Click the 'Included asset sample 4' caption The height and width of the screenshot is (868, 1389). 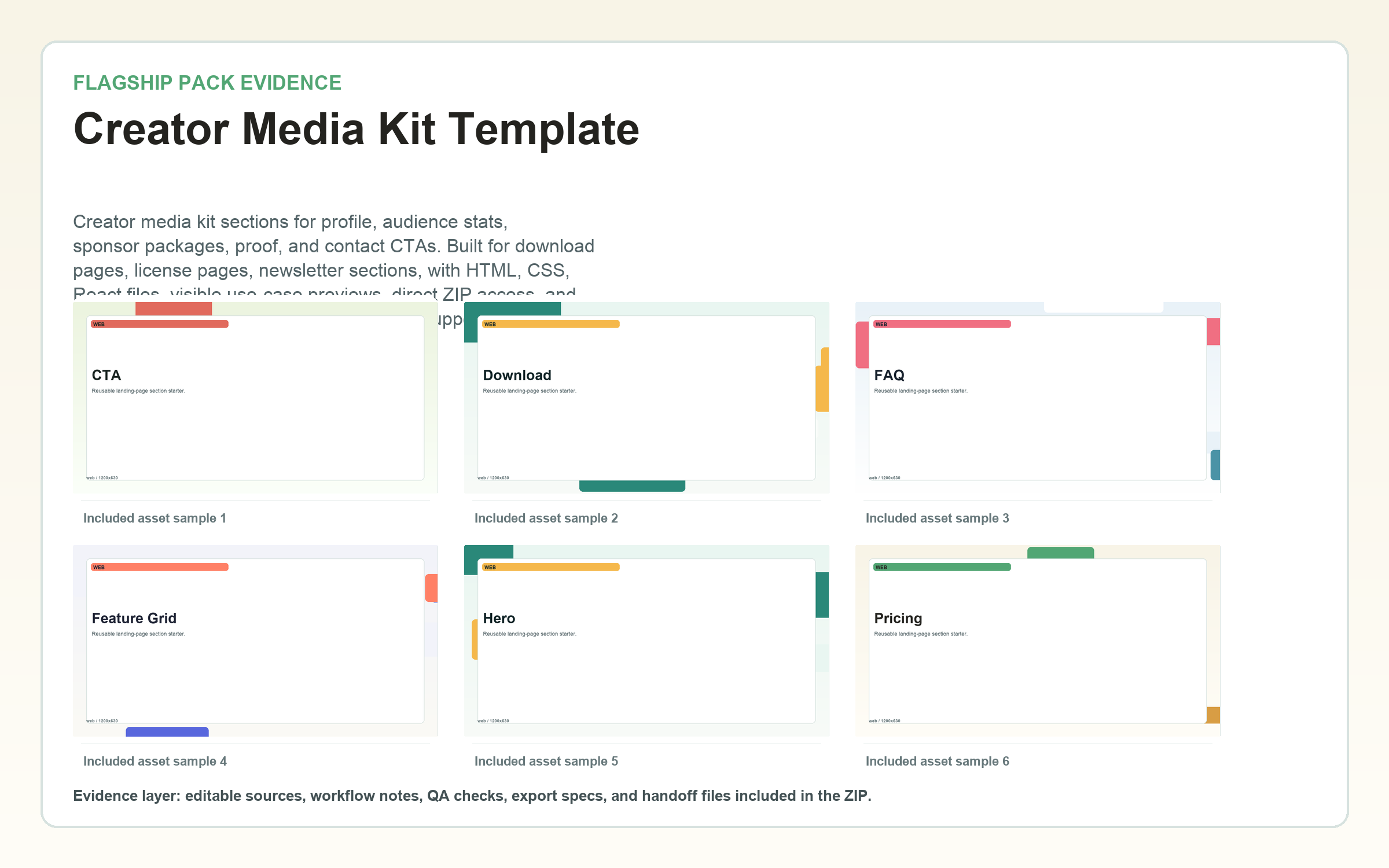[155, 761]
